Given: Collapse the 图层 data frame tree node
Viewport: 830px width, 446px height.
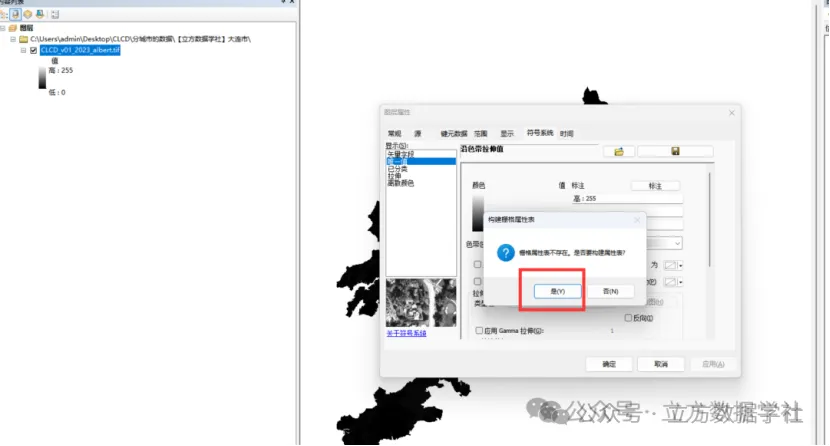Looking at the screenshot, I should pyautogui.click(x=3, y=28).
